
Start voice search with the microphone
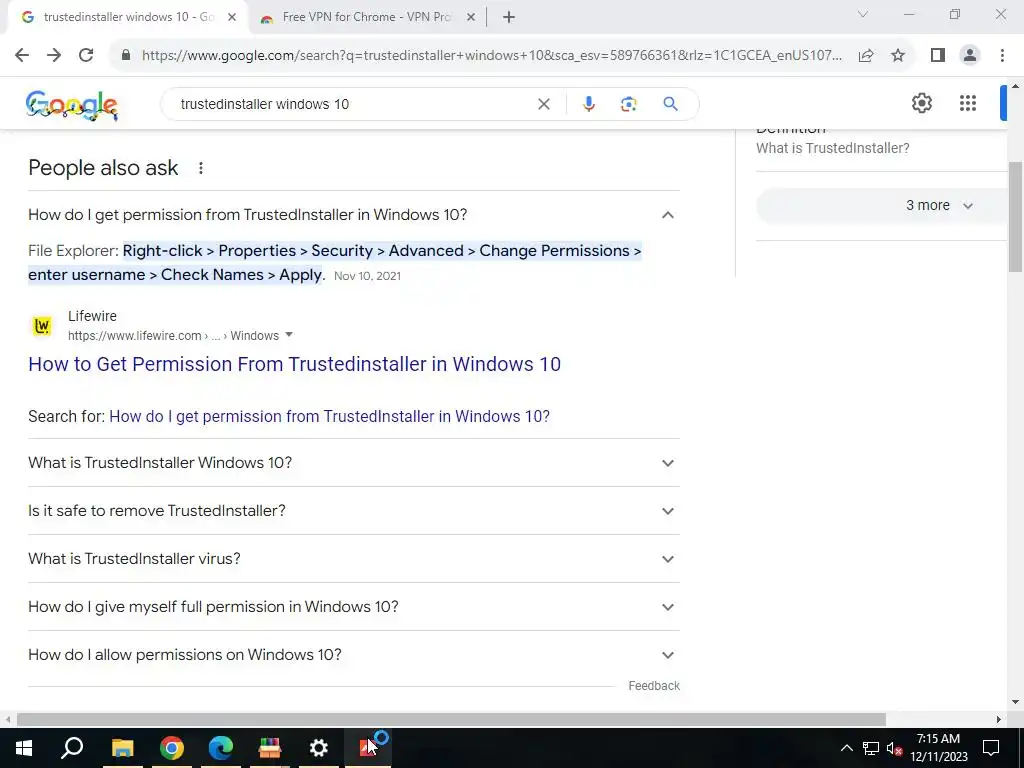588,104
